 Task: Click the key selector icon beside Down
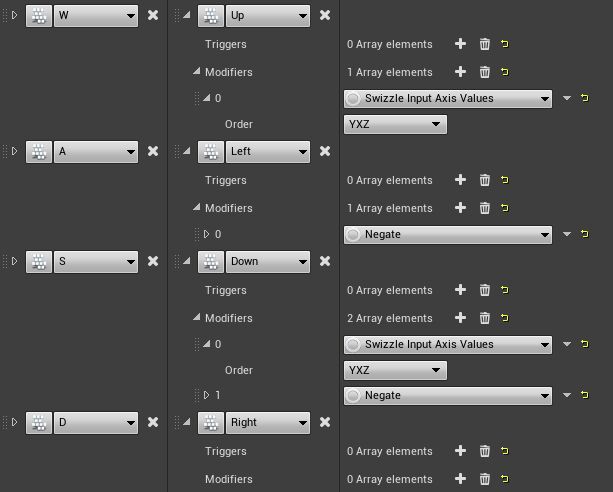(211, 261)
